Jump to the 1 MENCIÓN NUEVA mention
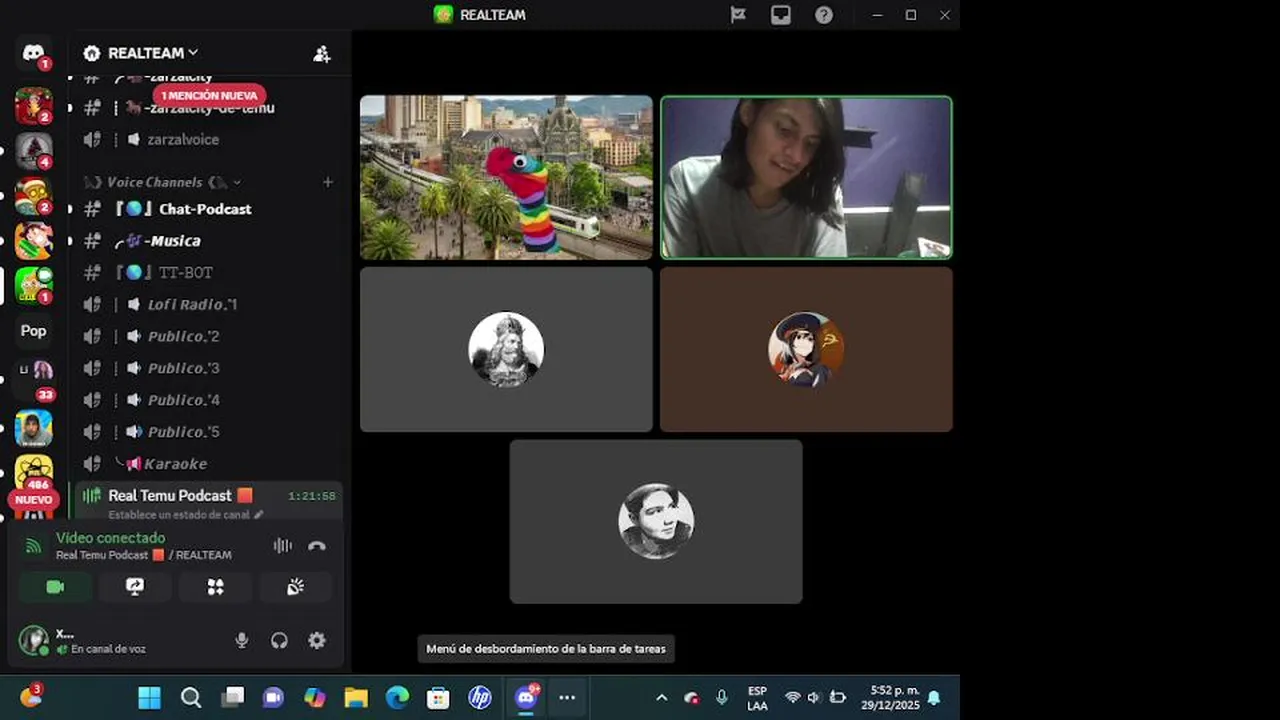 (x=209, y=95)
